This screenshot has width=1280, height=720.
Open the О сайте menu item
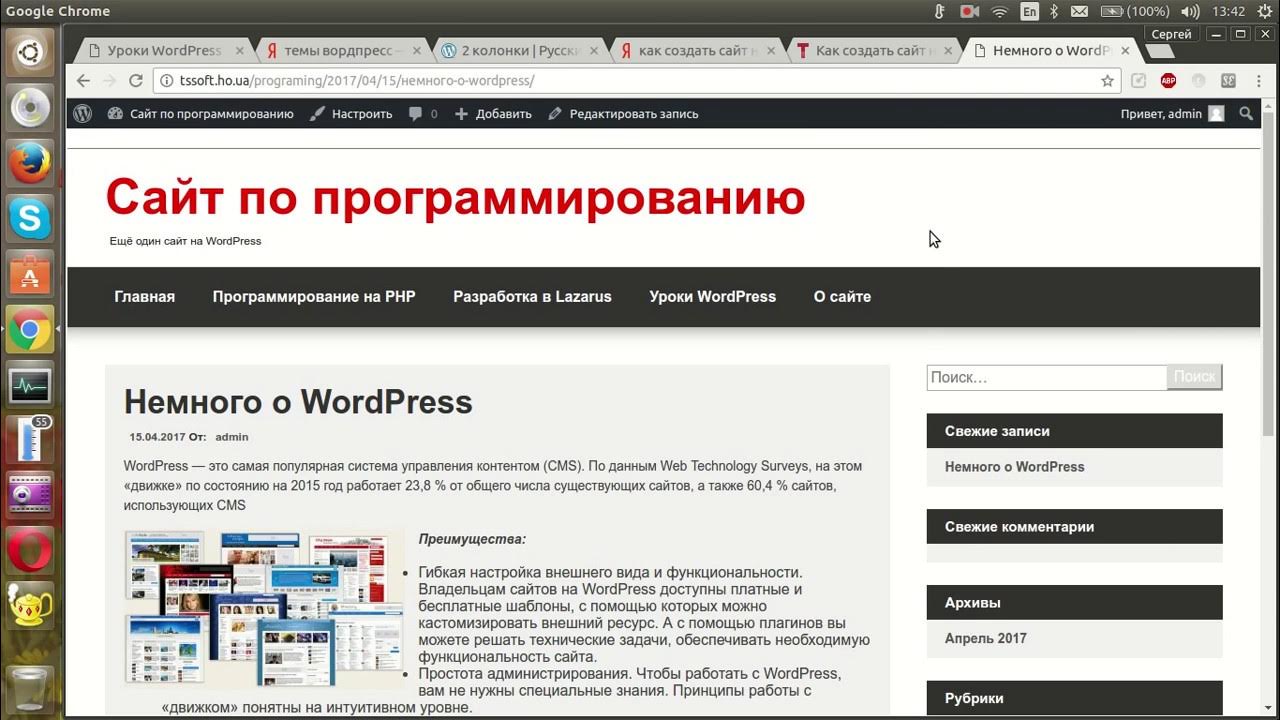(842, 297)
